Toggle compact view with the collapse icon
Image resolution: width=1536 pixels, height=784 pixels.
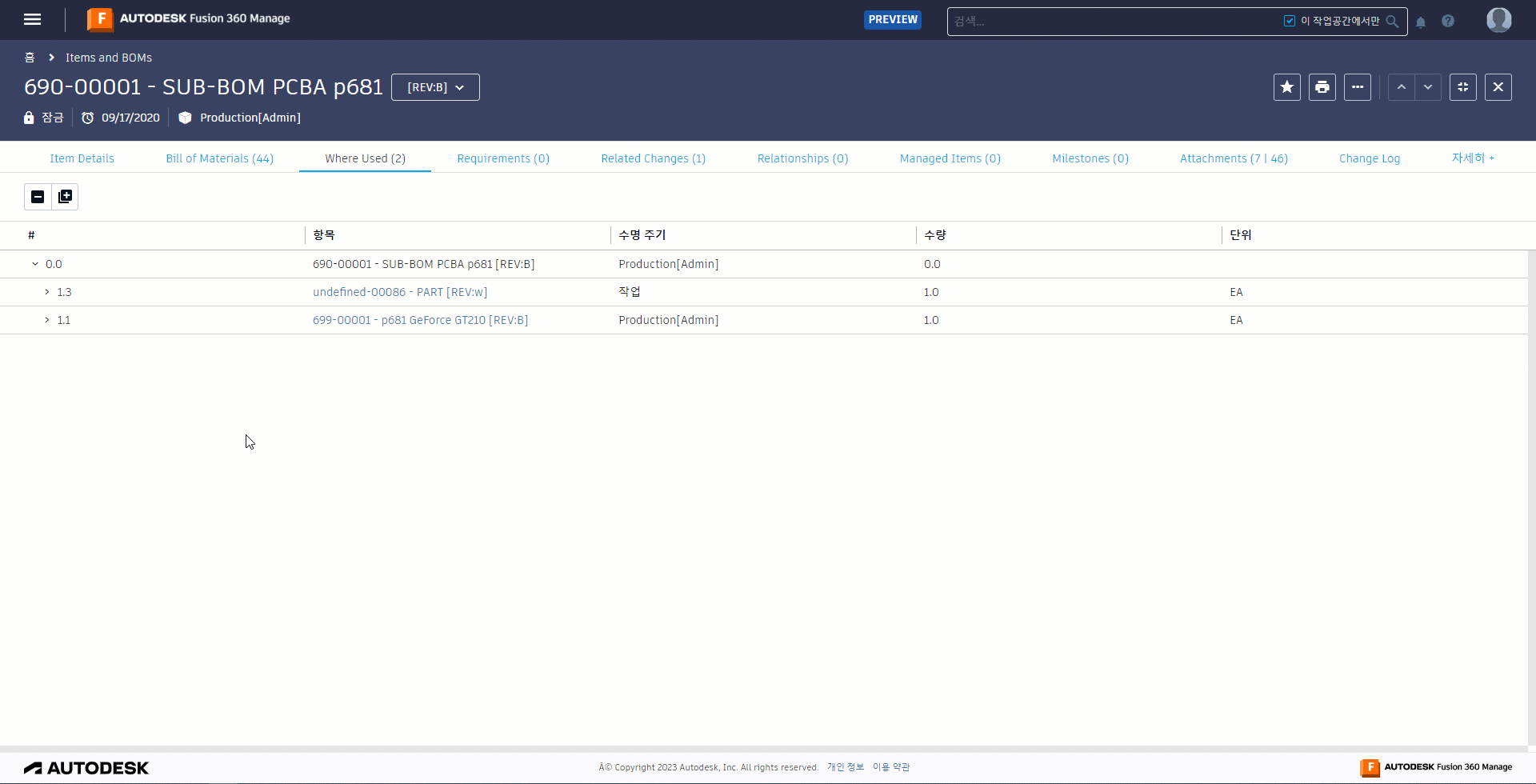[1463, 87]
